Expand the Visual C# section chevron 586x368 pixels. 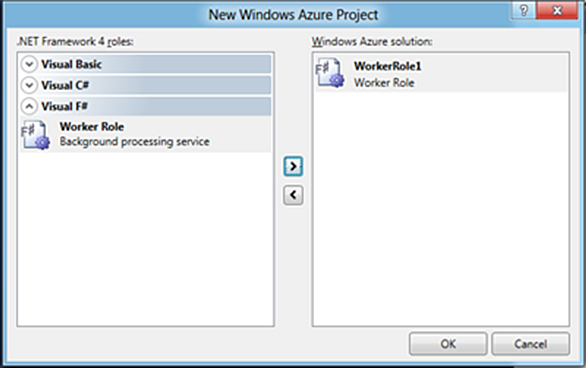(29, 85)
